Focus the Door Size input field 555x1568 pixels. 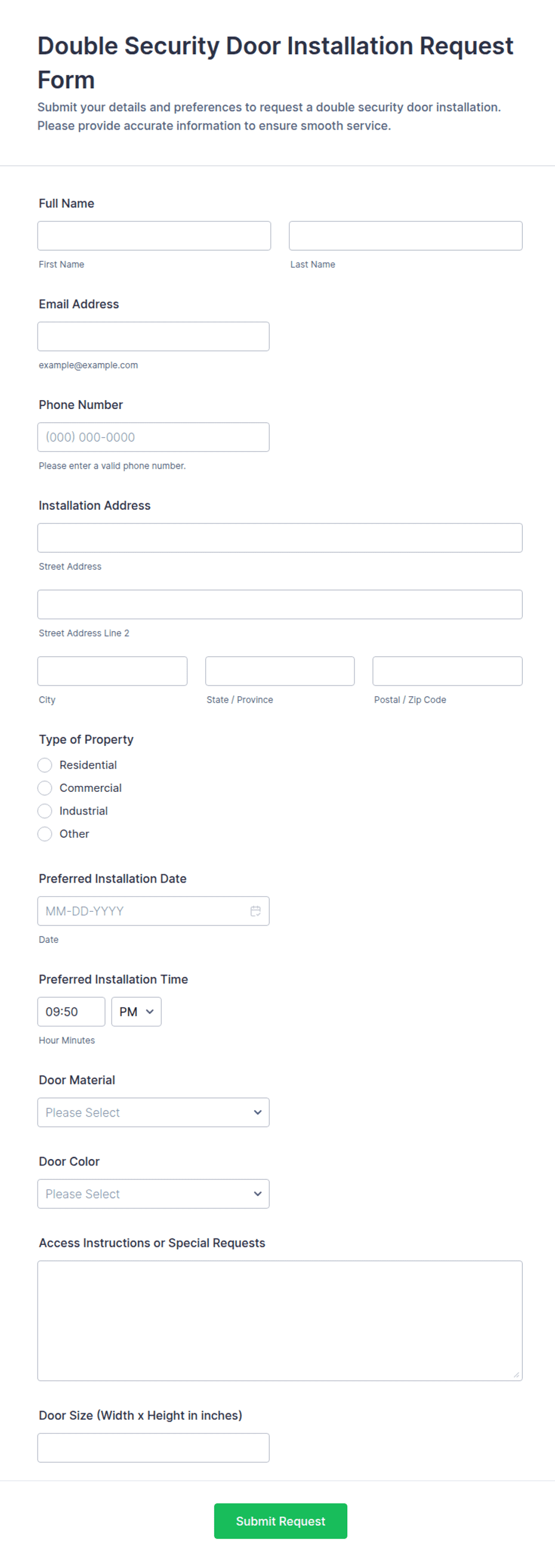click(153, 1447)
